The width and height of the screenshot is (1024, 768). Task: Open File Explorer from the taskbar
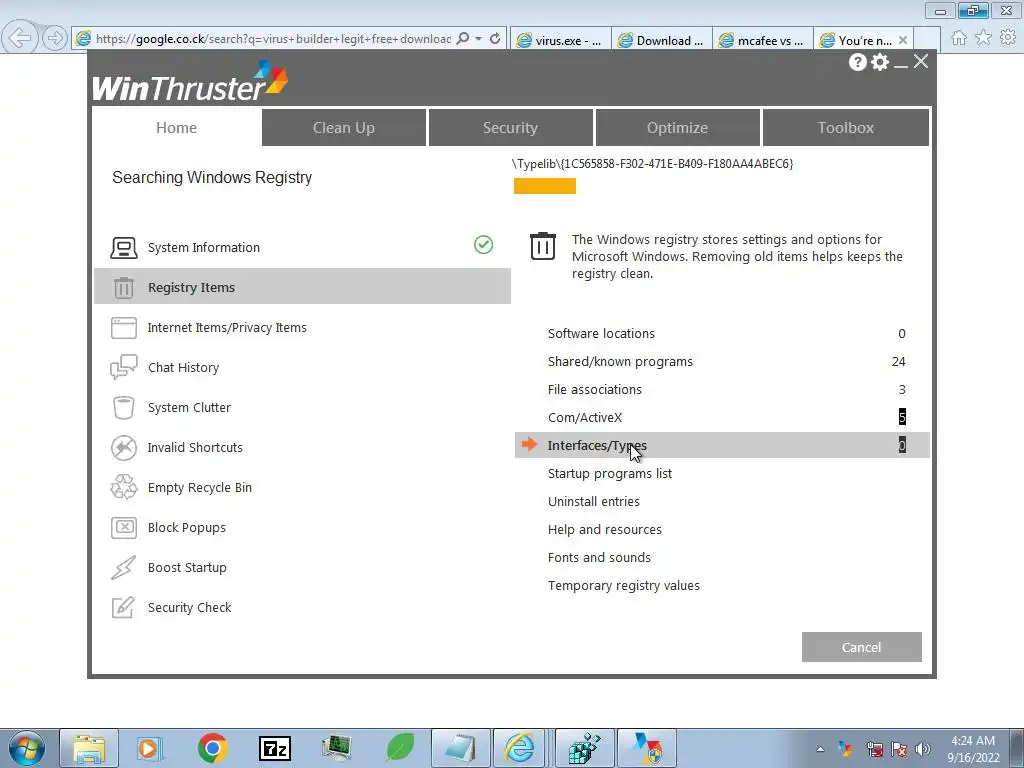(x=89, y=748)
